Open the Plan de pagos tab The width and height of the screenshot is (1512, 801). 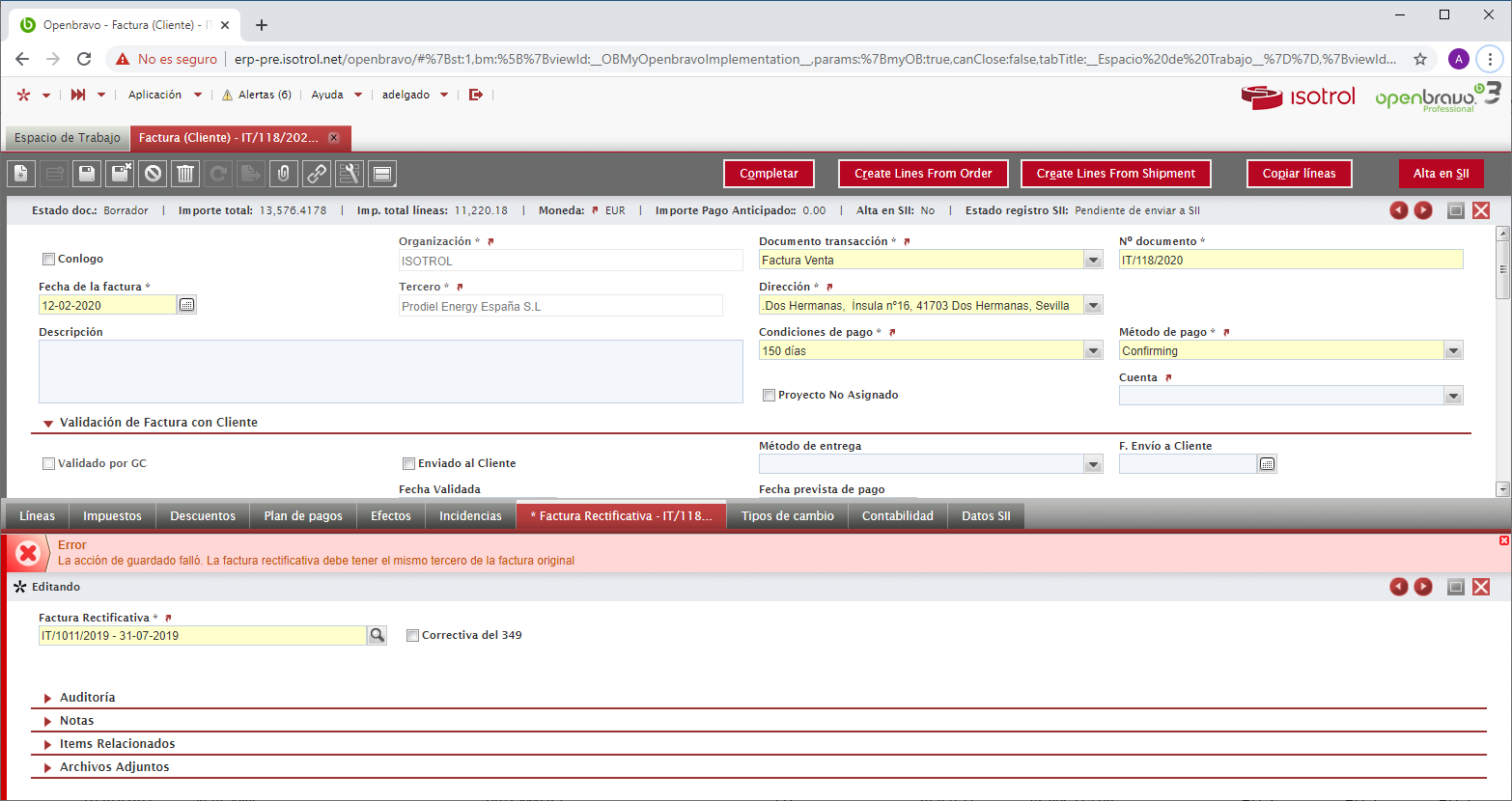tap(303, 516)
